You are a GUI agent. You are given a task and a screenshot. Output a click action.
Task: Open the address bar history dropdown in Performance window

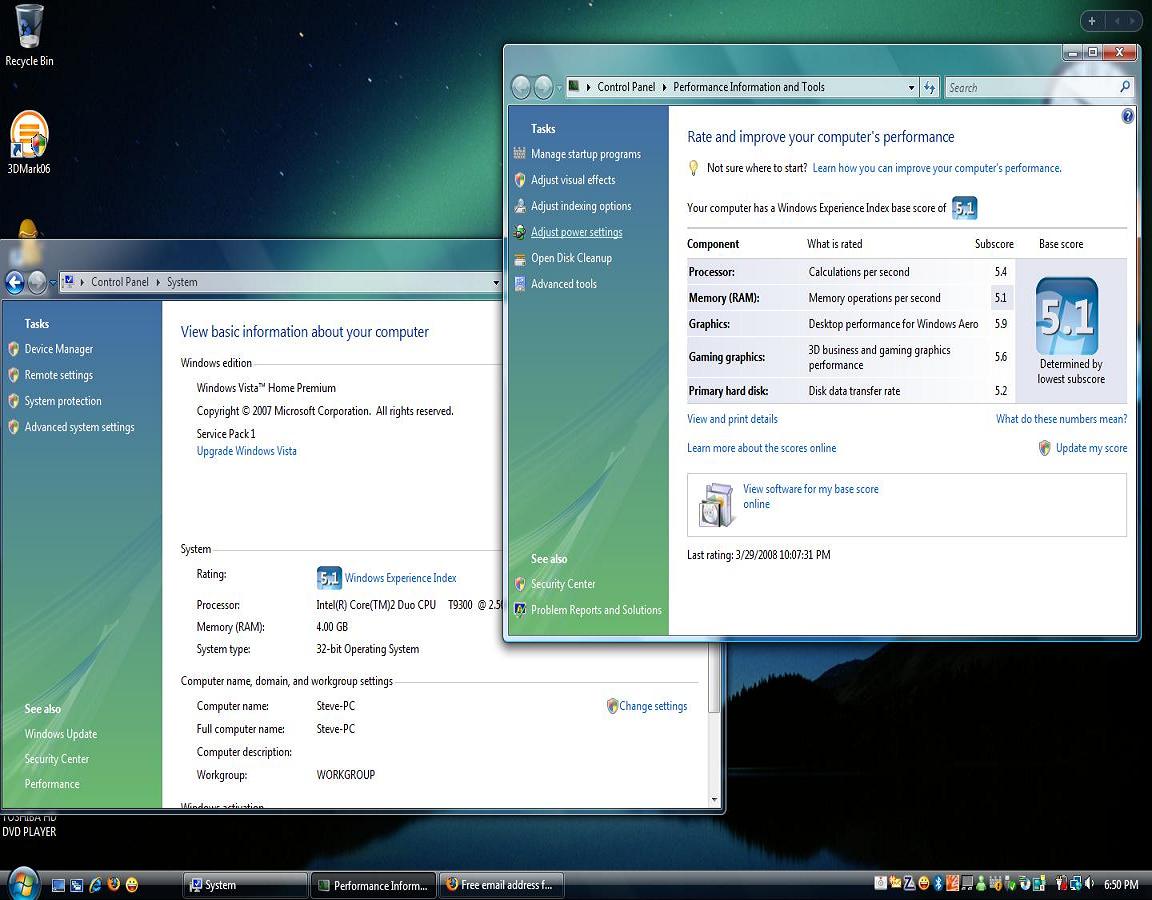[x=911, y=87]
